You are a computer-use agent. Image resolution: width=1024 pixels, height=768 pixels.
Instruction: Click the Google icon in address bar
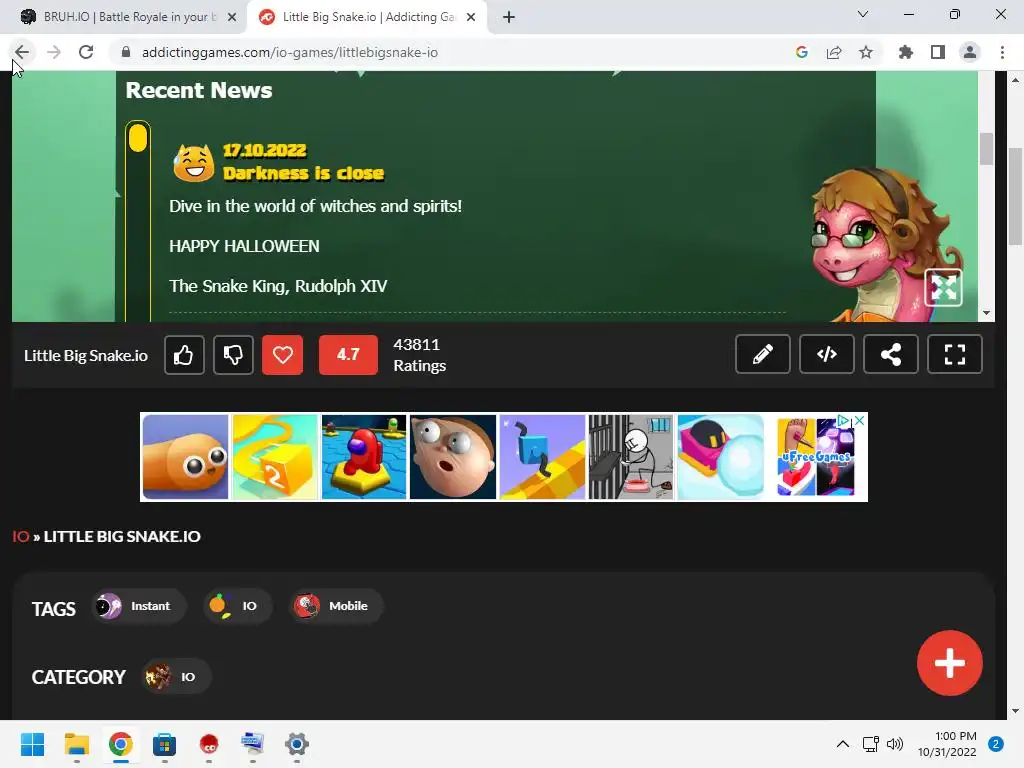[x=802, y=52]
